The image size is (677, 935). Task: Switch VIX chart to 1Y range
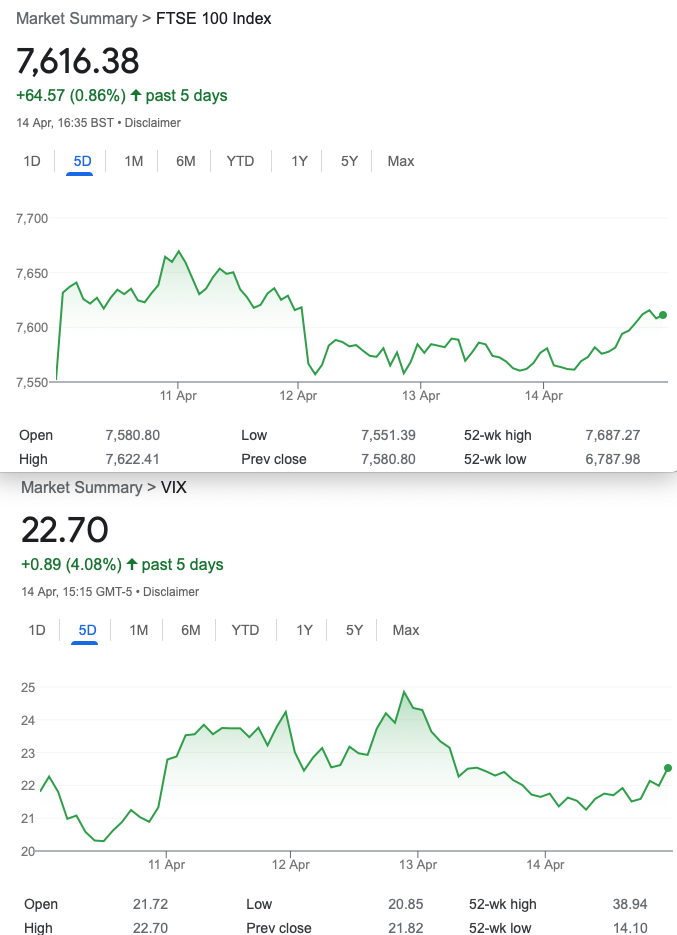click(304, 630)
